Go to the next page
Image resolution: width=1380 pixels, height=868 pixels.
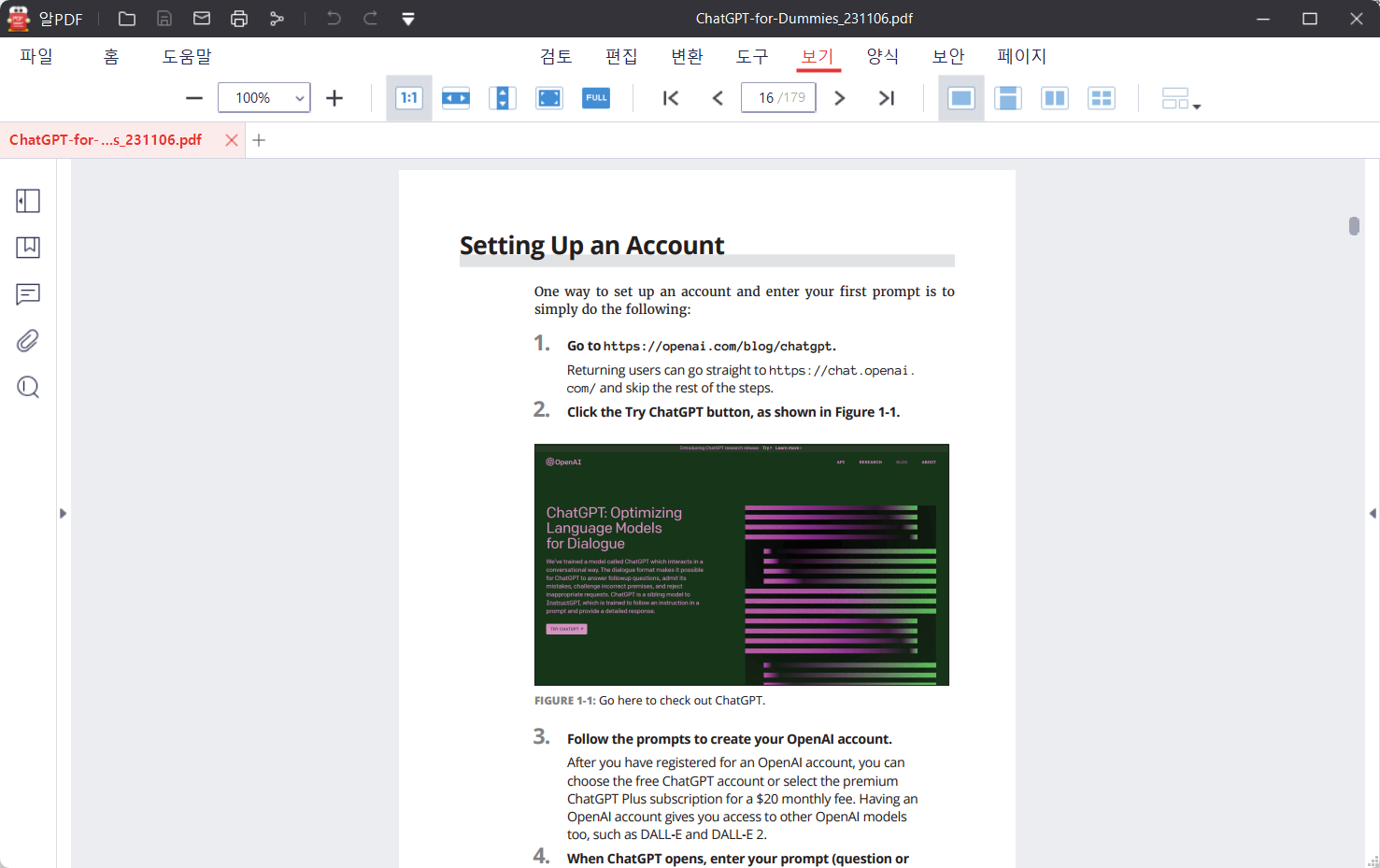(x=839, y=98)
